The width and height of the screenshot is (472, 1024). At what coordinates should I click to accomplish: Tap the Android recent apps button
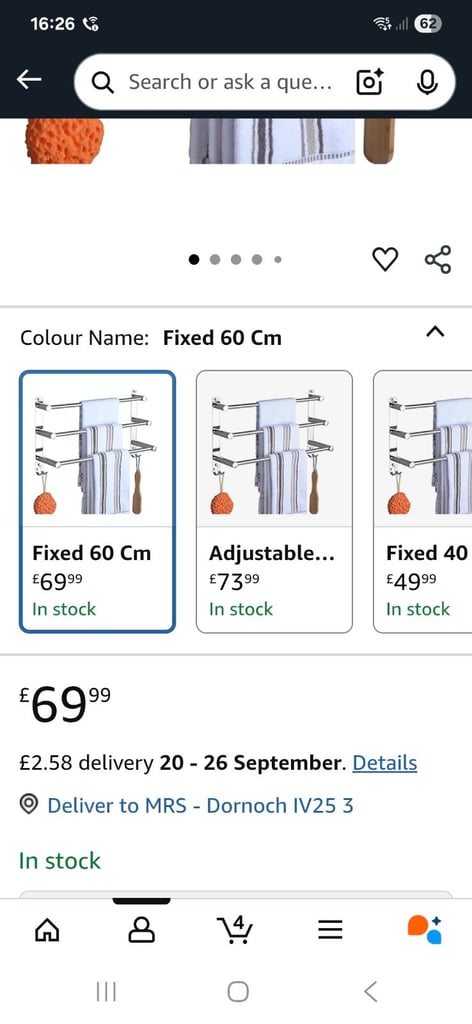(106, 992)
